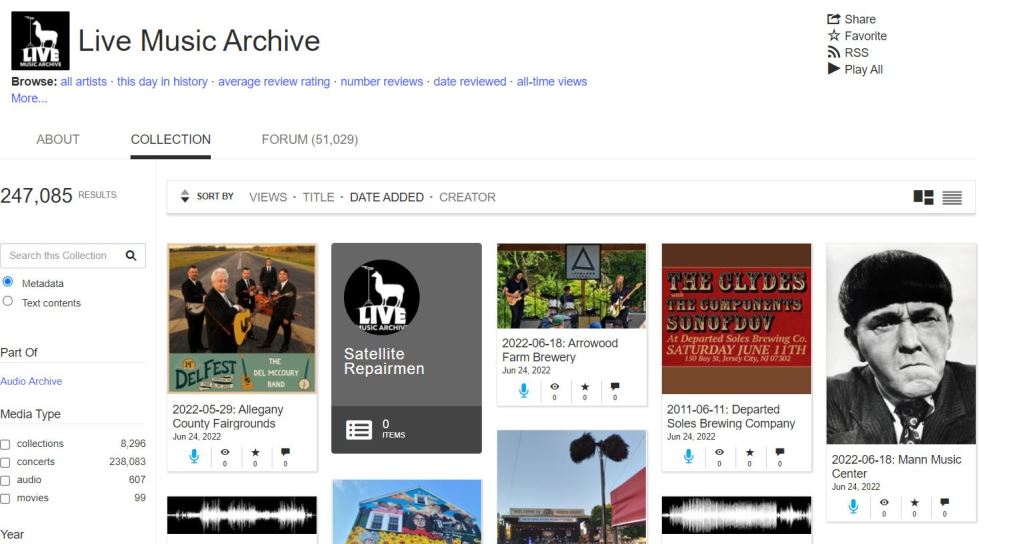The width and height of the screenshot is (1024, 544).
Task: Enable the collections media type filter
Action: coord(6,444)
